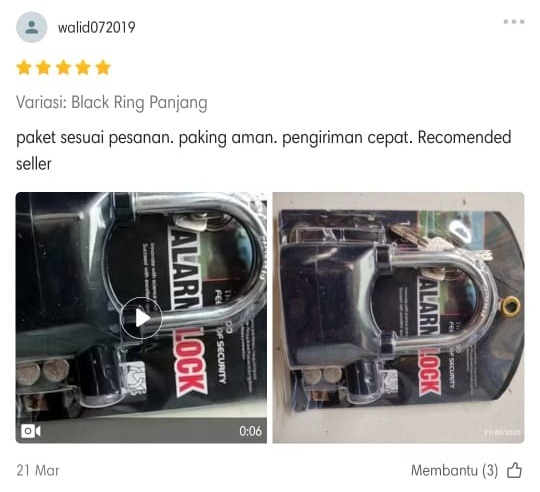Screen dimensions: 540x492
Task: Click the Variasi: Black Ring Panjang text
Action: [112, 103]
